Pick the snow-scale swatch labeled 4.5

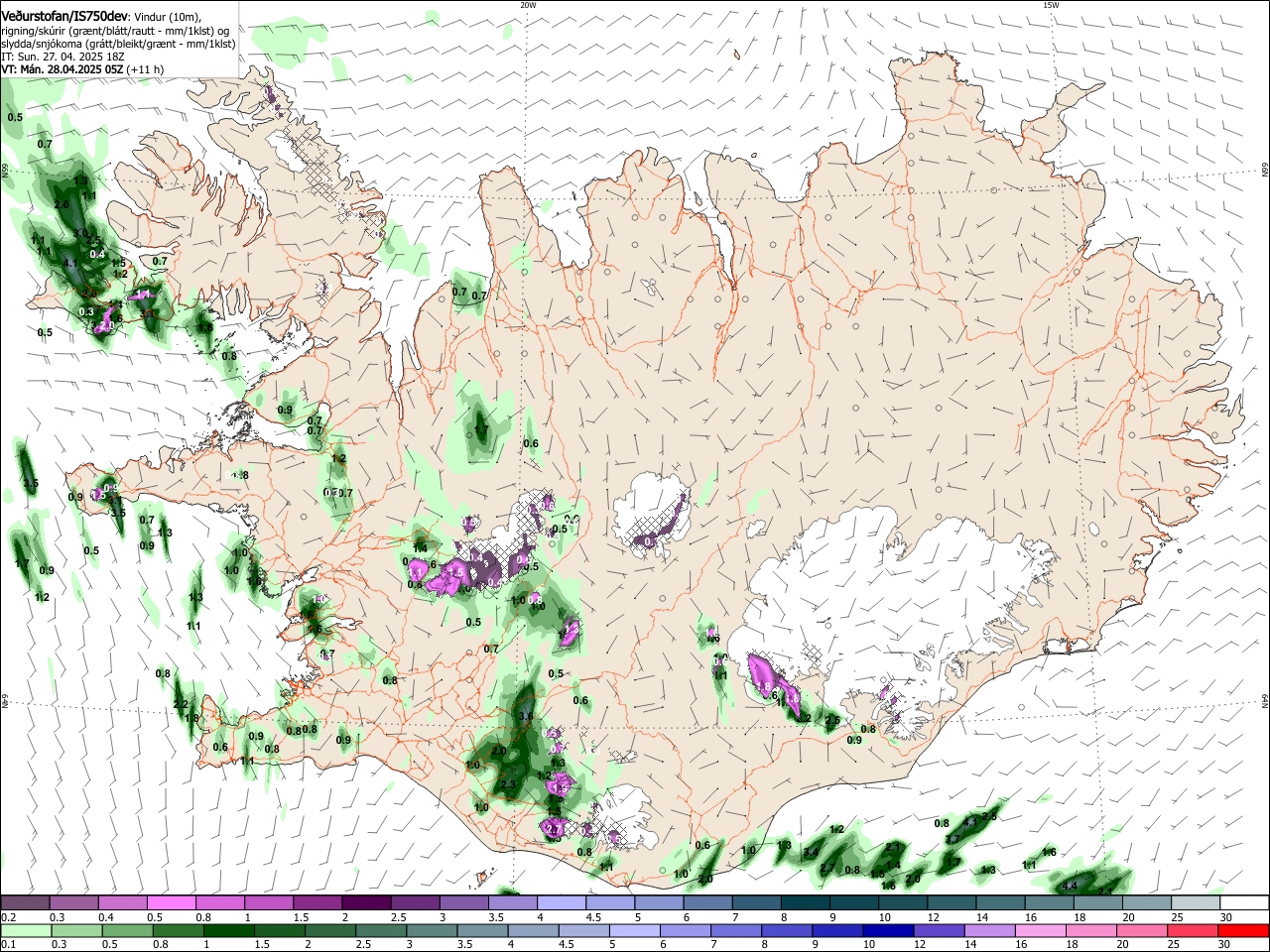(x=610, y=902)
